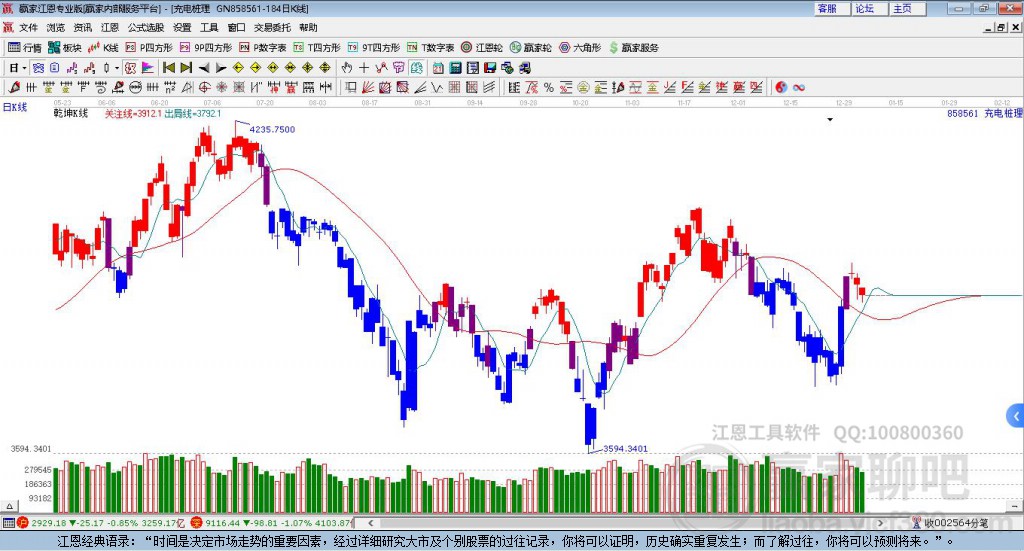Click the blue side panel chevron tab

[x=1016, y=416]
